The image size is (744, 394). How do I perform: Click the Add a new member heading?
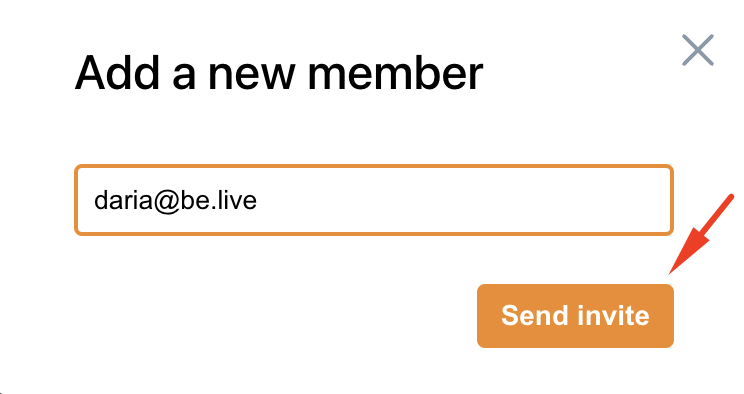pos(279,73)
